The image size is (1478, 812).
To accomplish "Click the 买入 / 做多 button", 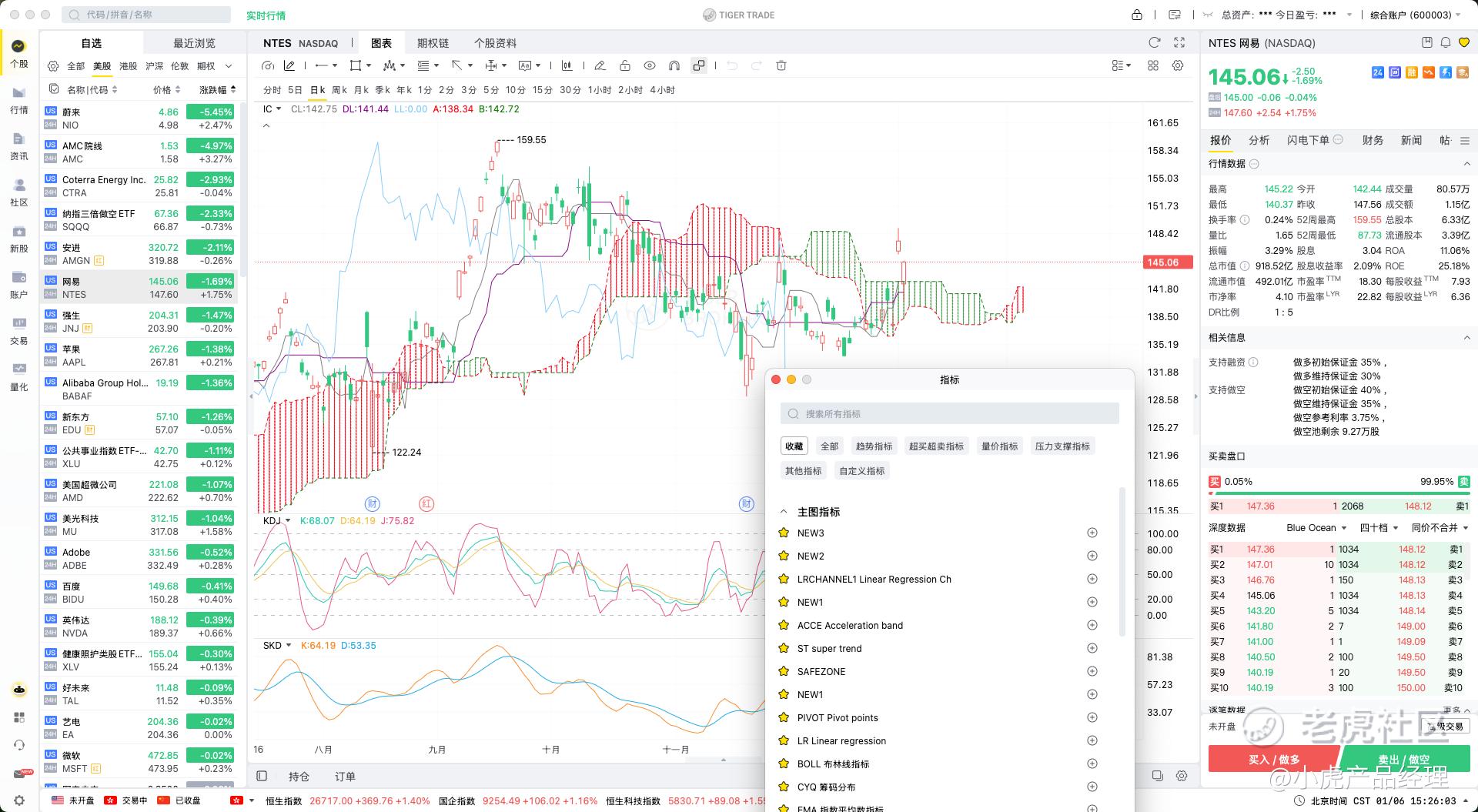I will [x=1273, y=759].
